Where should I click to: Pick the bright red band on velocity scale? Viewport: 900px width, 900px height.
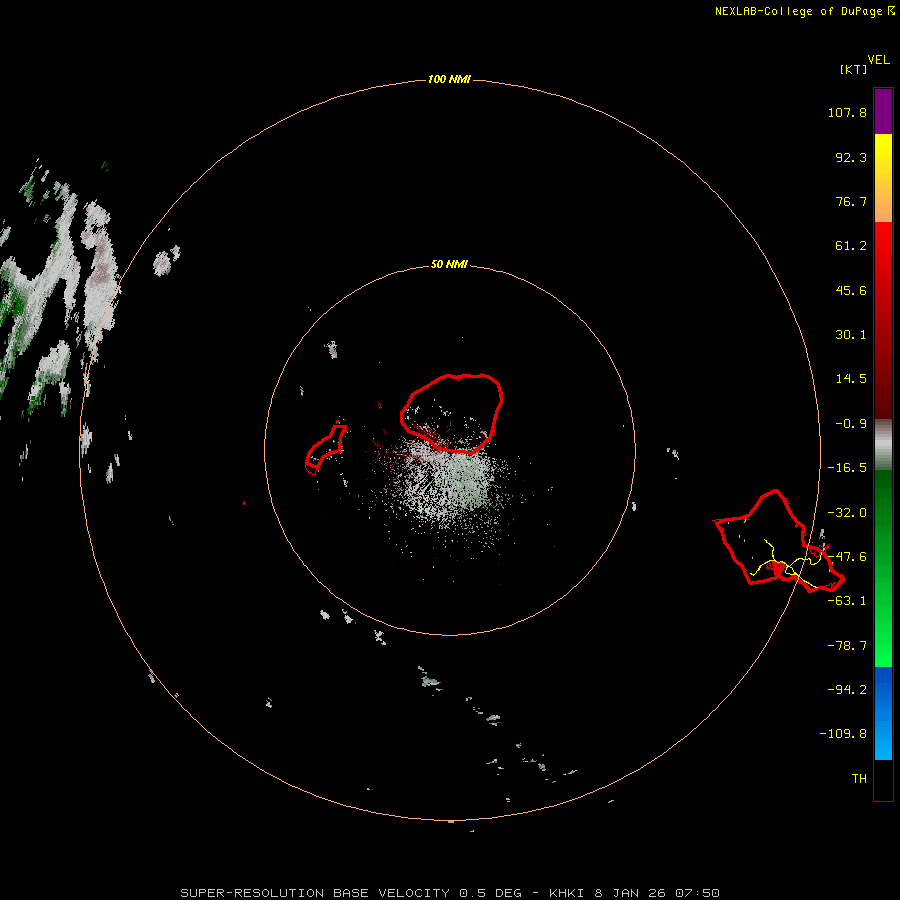(x=883, y=253)
